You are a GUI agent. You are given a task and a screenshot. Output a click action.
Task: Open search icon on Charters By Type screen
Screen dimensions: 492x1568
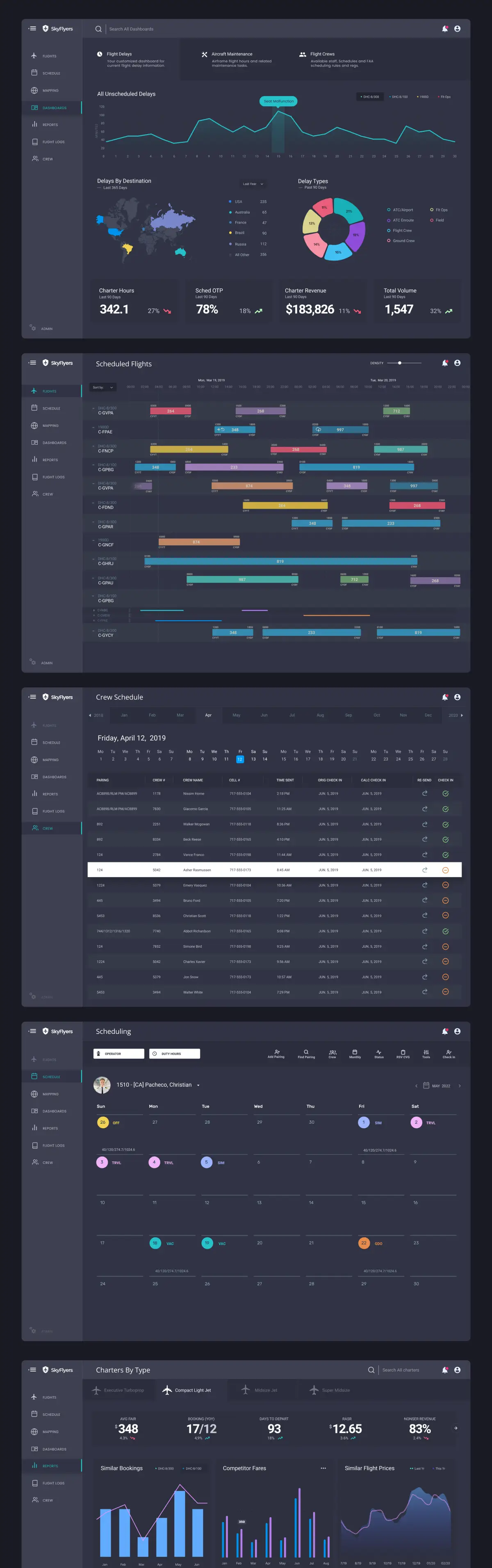[371, 1369]
